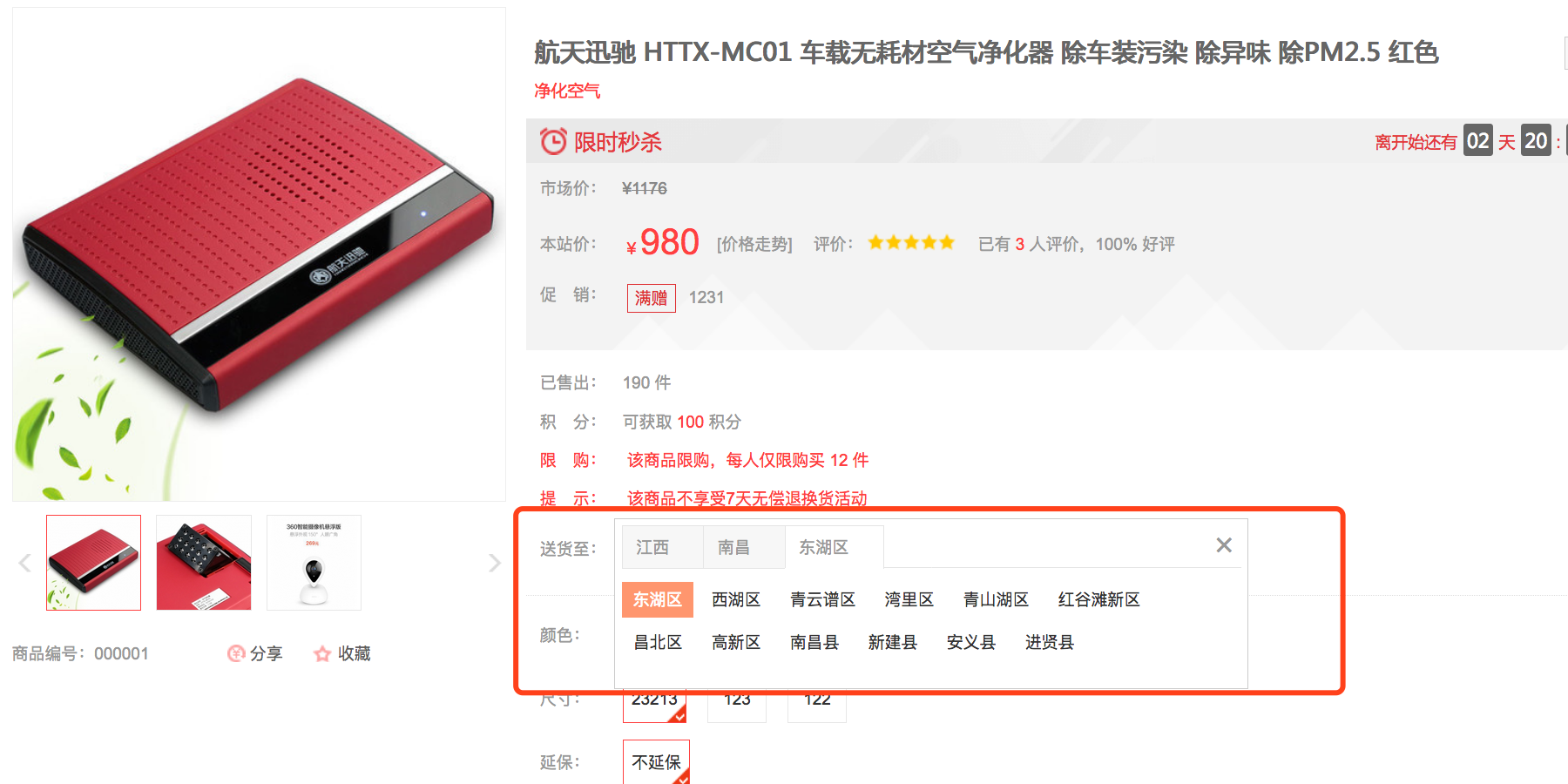This screenshot has width=1568, height=784.
Task: Close the delivery region popup
Action: (1224, 545)
